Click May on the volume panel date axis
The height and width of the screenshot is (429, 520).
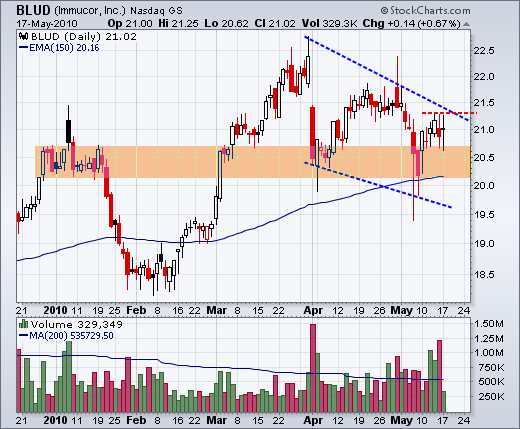point(402,420)
